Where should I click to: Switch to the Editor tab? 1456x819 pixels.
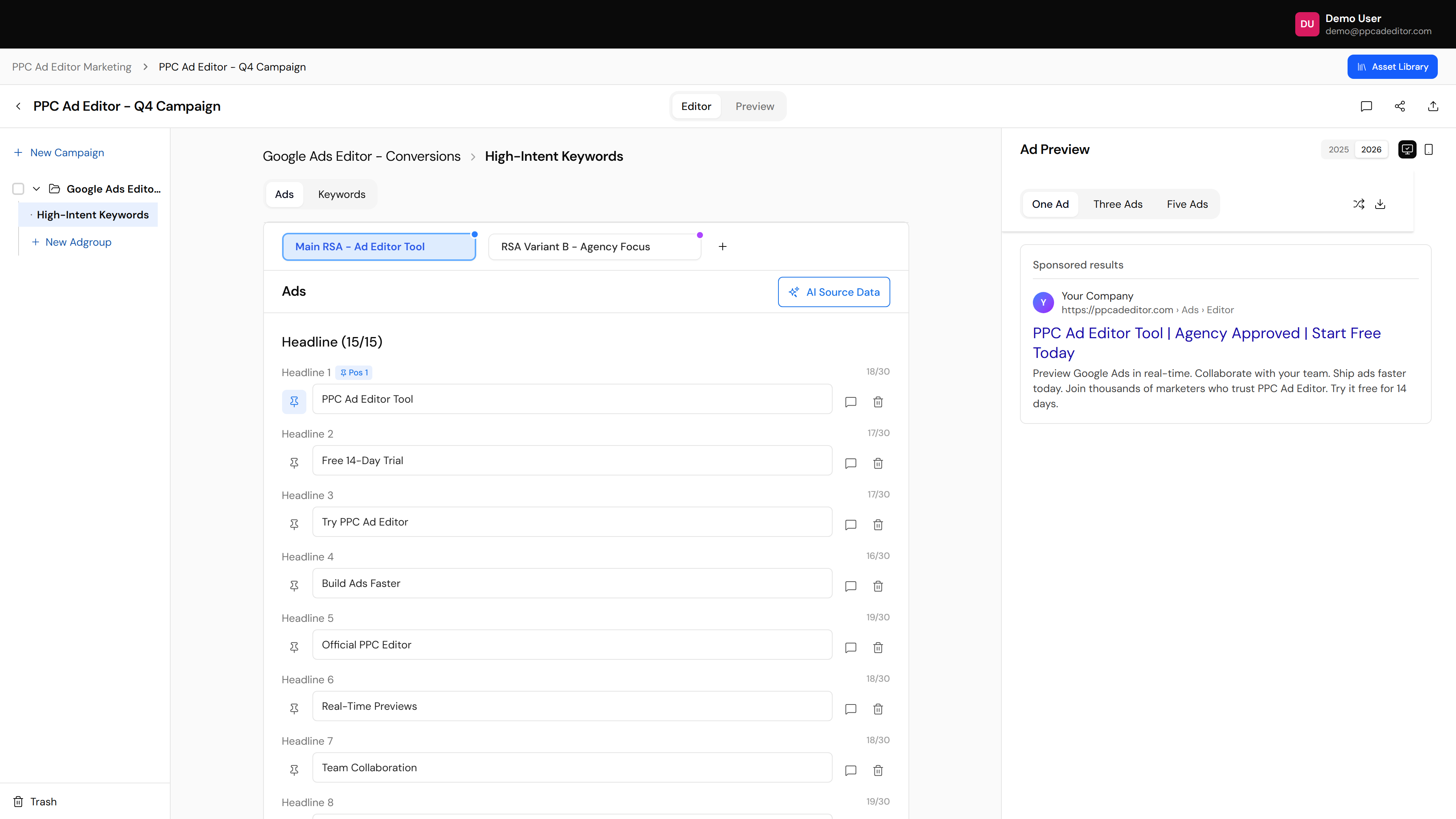click(696, 106)
